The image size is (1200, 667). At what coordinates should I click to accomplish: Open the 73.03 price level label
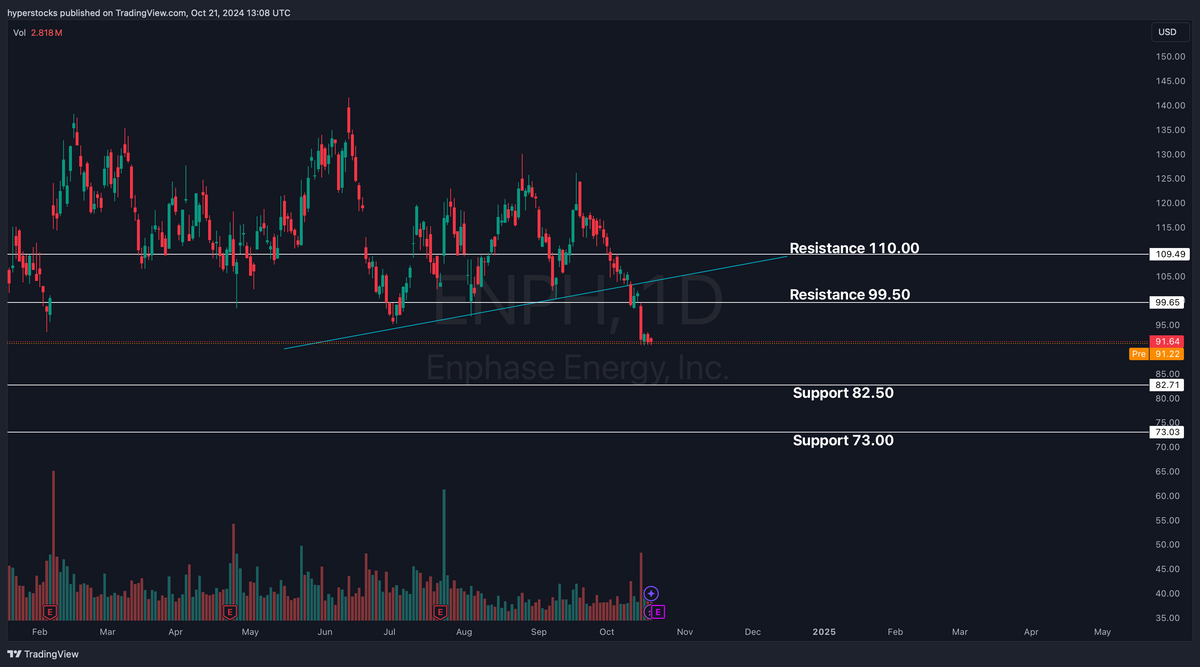[1165, 431]
